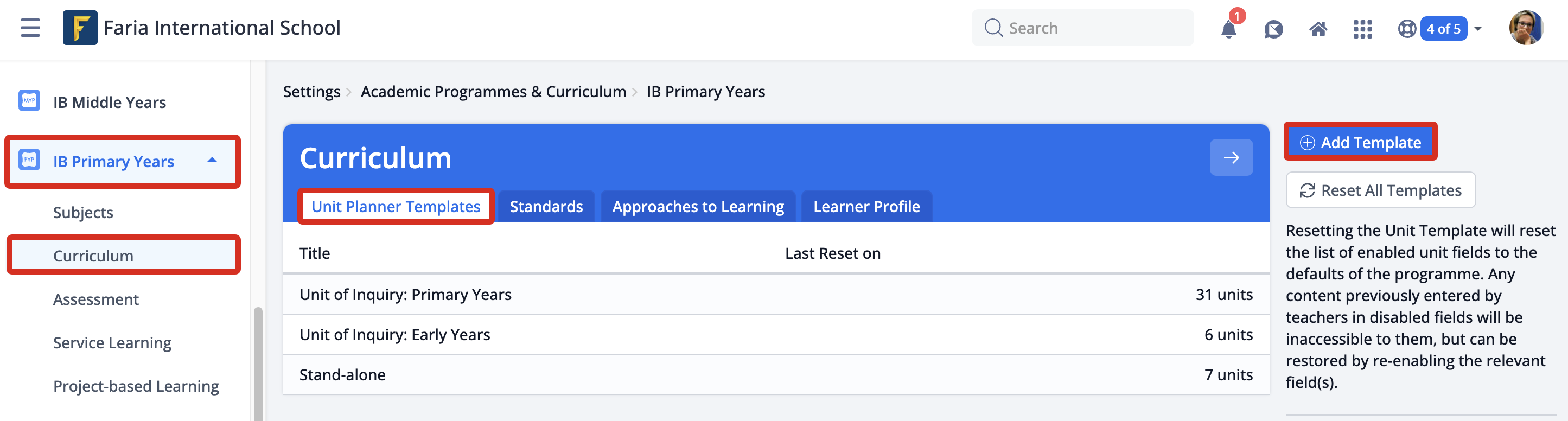Click the Curriculum panel arrow button

(x=1231, y=157)
